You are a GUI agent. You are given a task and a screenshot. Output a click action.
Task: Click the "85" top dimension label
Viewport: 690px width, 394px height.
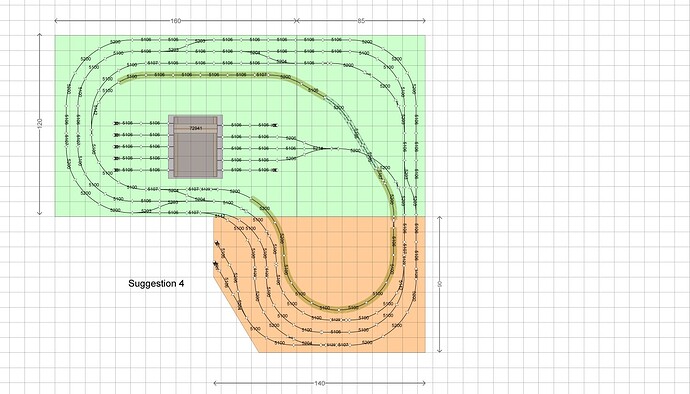[361, 21]
